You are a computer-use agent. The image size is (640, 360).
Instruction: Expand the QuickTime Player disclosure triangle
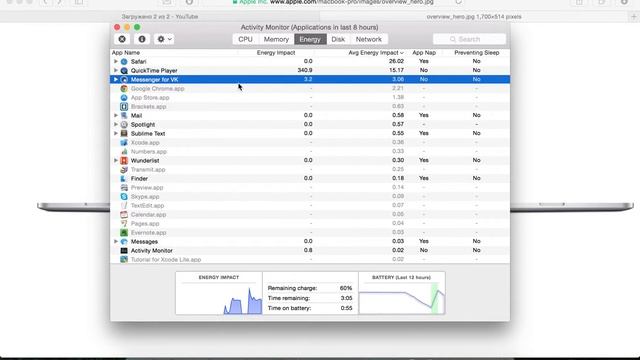tap(116, 70)
